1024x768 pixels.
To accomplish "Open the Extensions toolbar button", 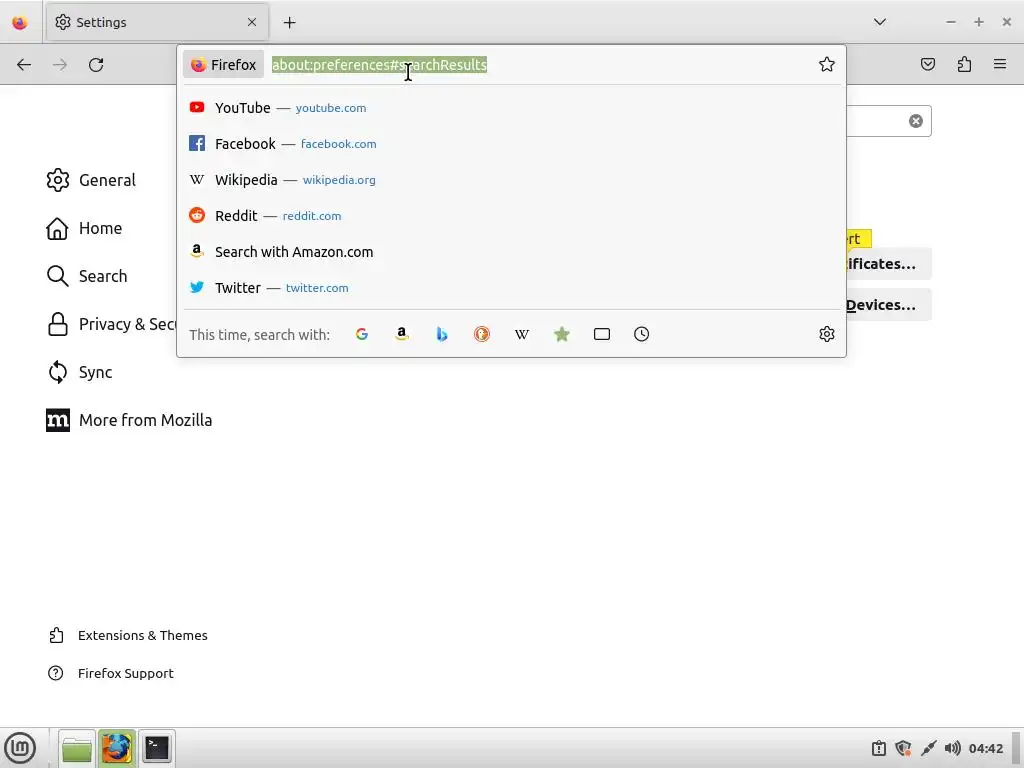I will [964, 64].
